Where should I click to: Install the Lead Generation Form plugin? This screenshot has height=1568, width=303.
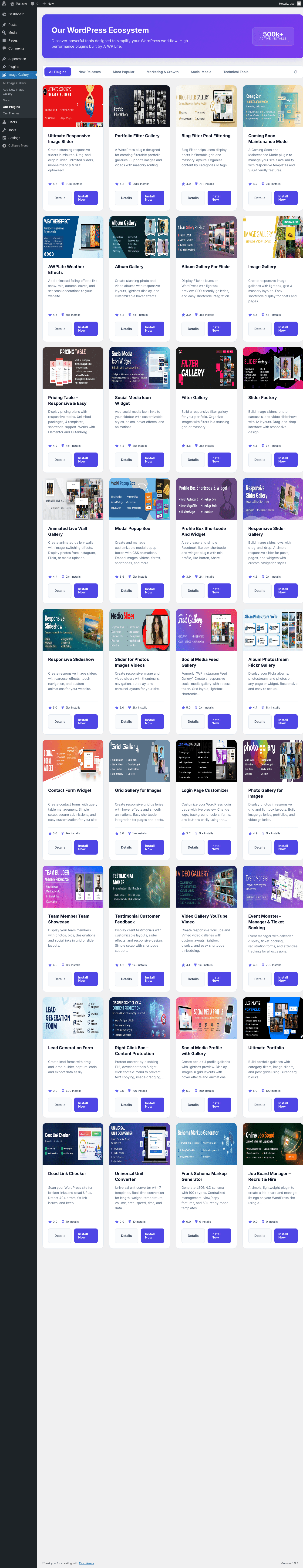86,1105
